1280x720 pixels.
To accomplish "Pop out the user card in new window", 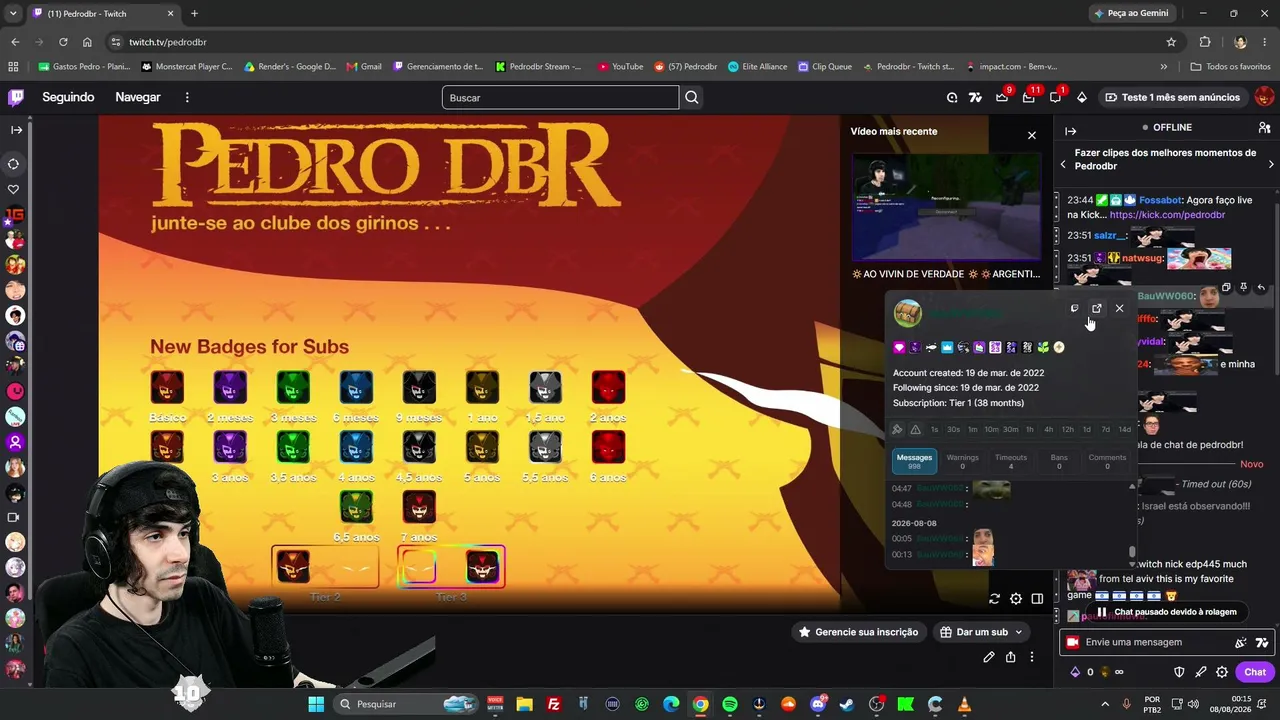I will 1097,308.
